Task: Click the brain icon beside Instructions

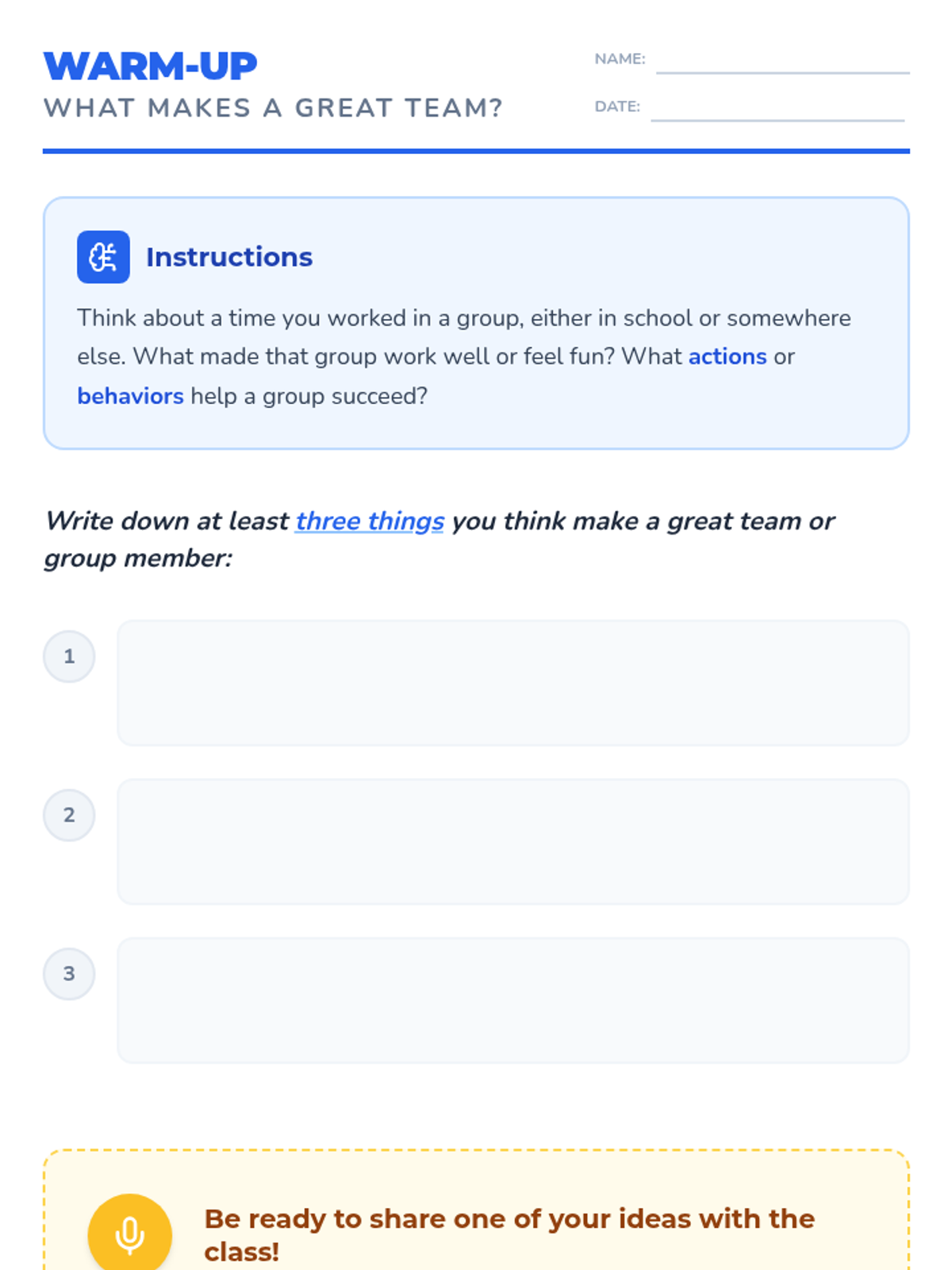Action: [103, 257]
